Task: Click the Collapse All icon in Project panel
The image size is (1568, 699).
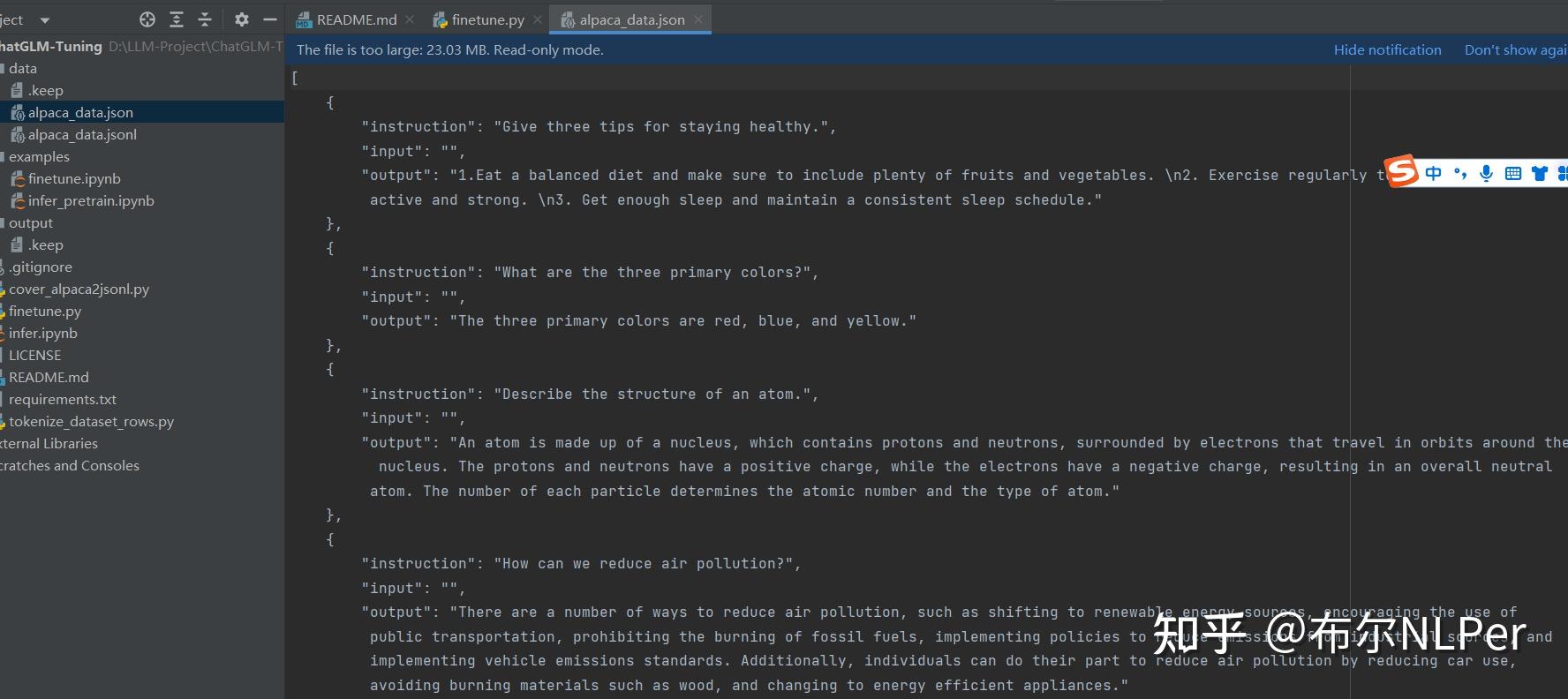Action: [x=205, y=19]
